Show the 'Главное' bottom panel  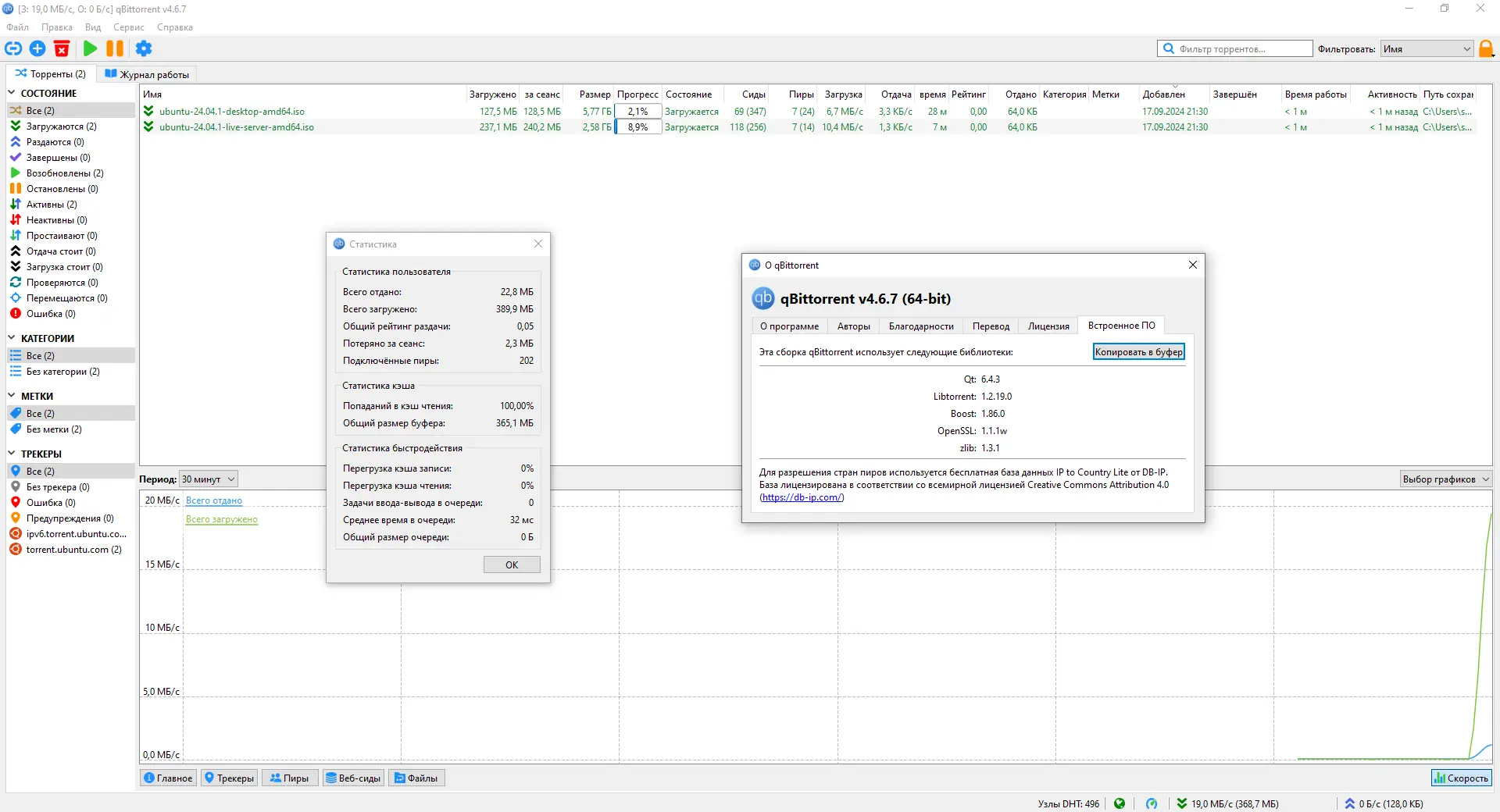[168, 778]
